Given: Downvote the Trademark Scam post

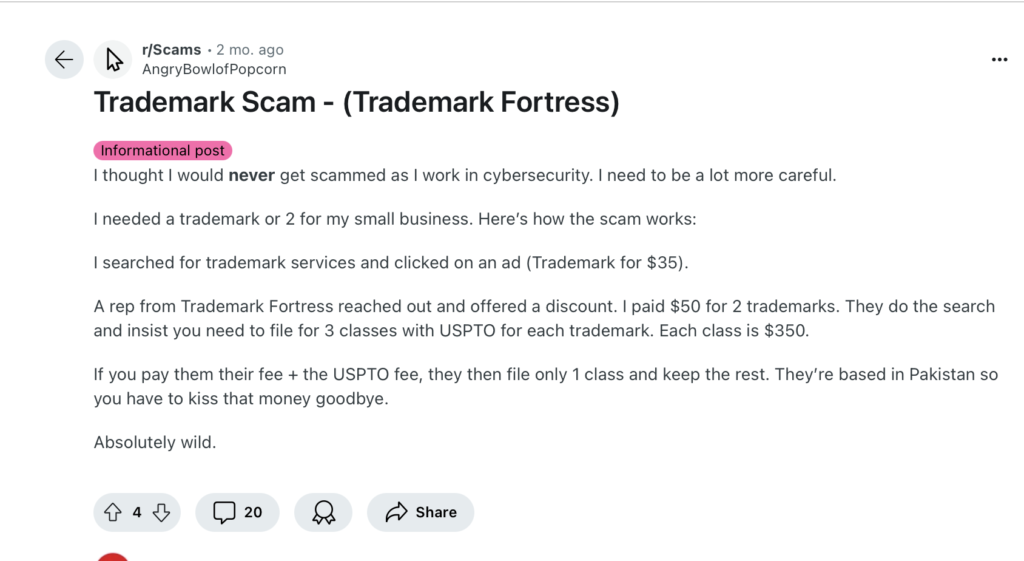Looking at the screenshot, I should (161, 512).
